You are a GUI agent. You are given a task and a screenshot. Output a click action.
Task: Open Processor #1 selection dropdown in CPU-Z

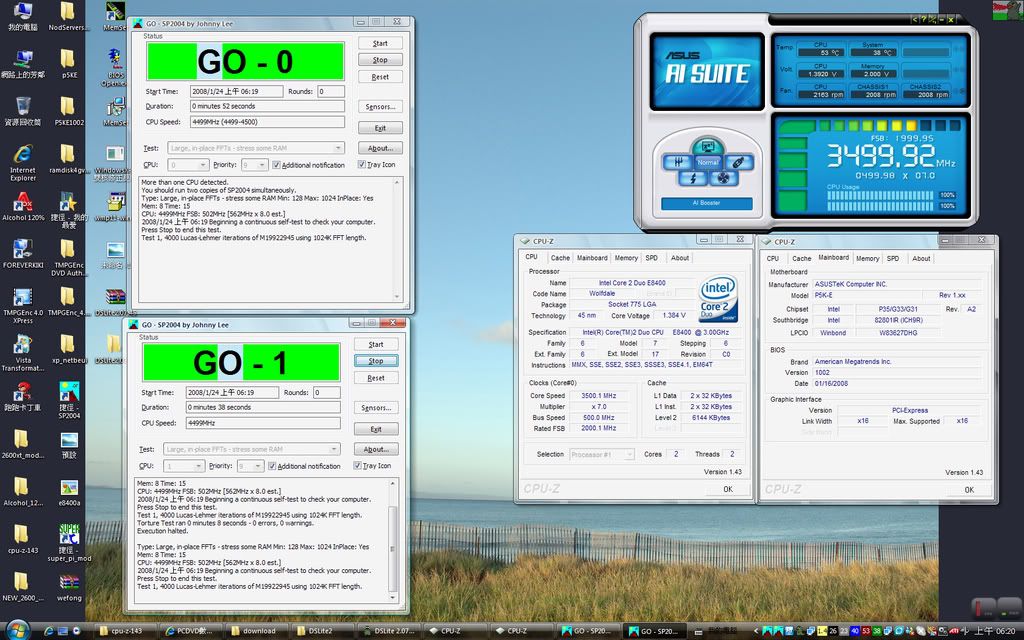(x=601, y=455)
